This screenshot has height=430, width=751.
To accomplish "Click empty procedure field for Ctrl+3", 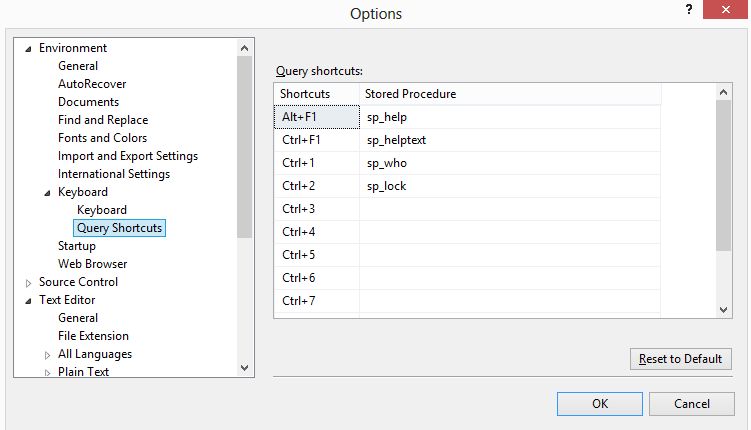I will click(510, 209).
